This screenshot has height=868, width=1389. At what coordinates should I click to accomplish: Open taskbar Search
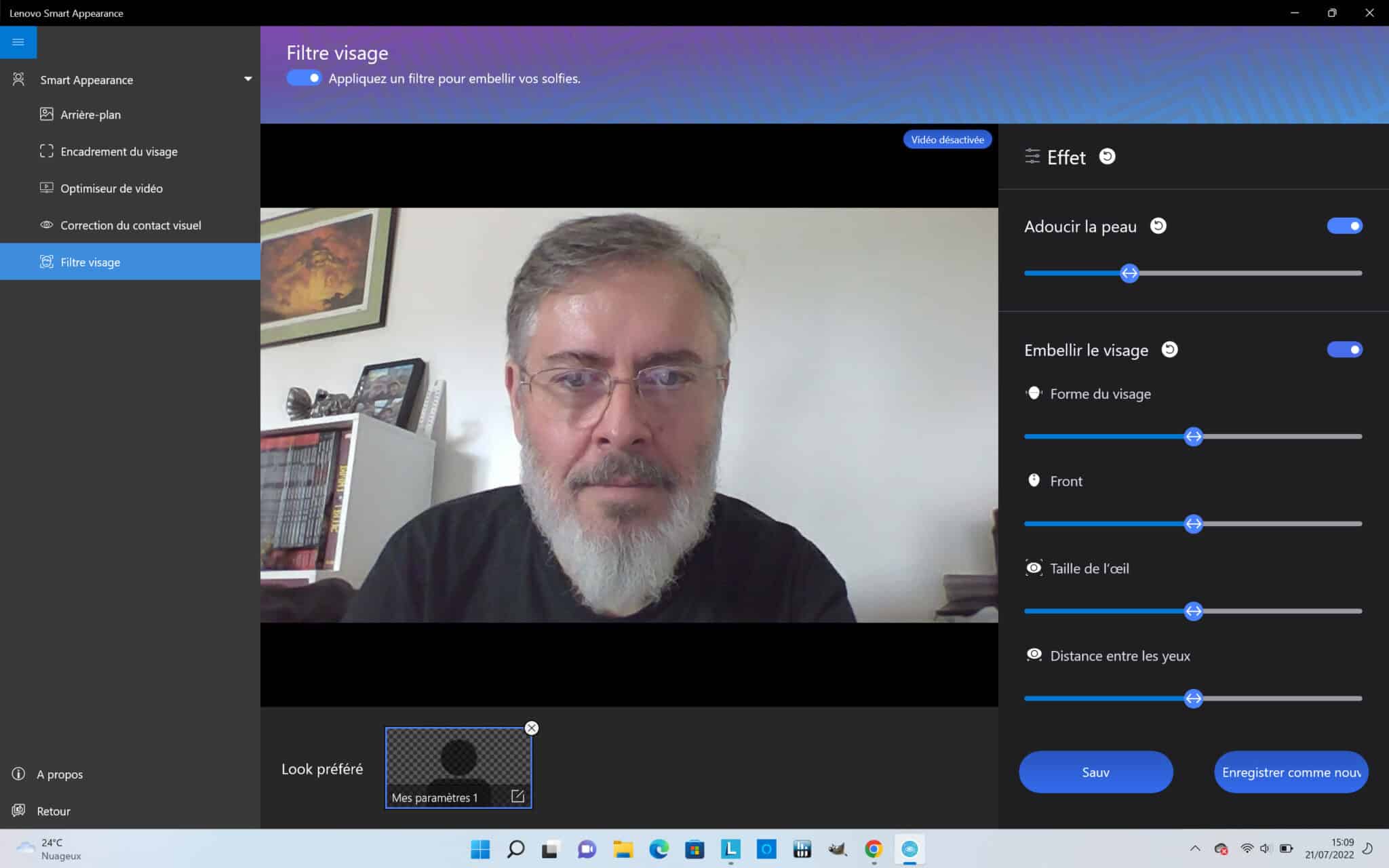(515, 849)
